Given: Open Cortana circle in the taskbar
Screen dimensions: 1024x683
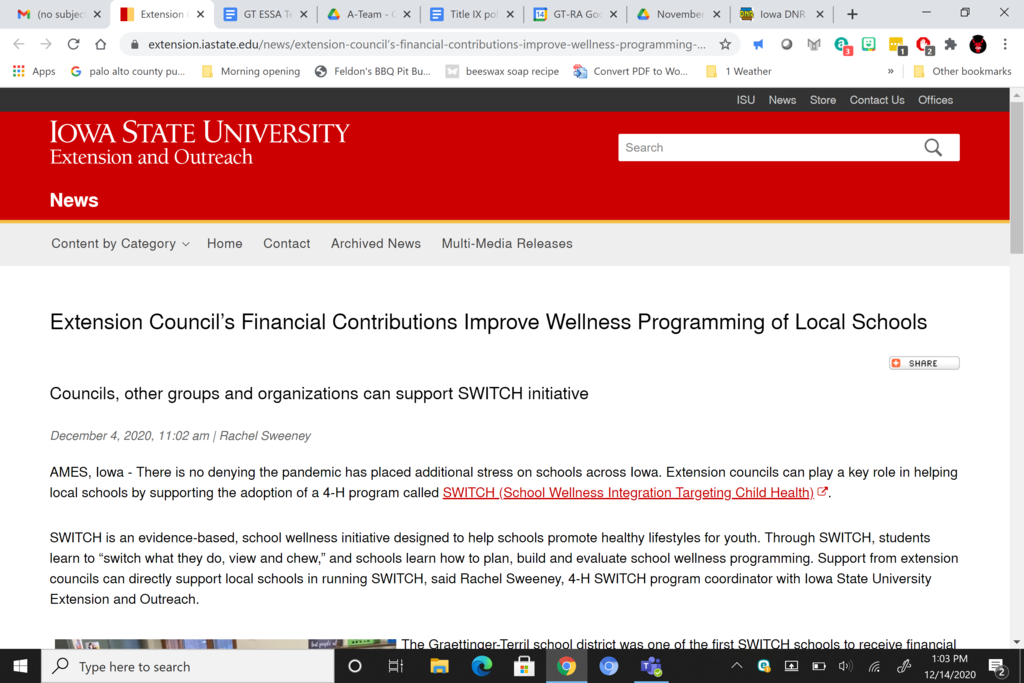Looking at the screenshot, I should click(355, 666).
